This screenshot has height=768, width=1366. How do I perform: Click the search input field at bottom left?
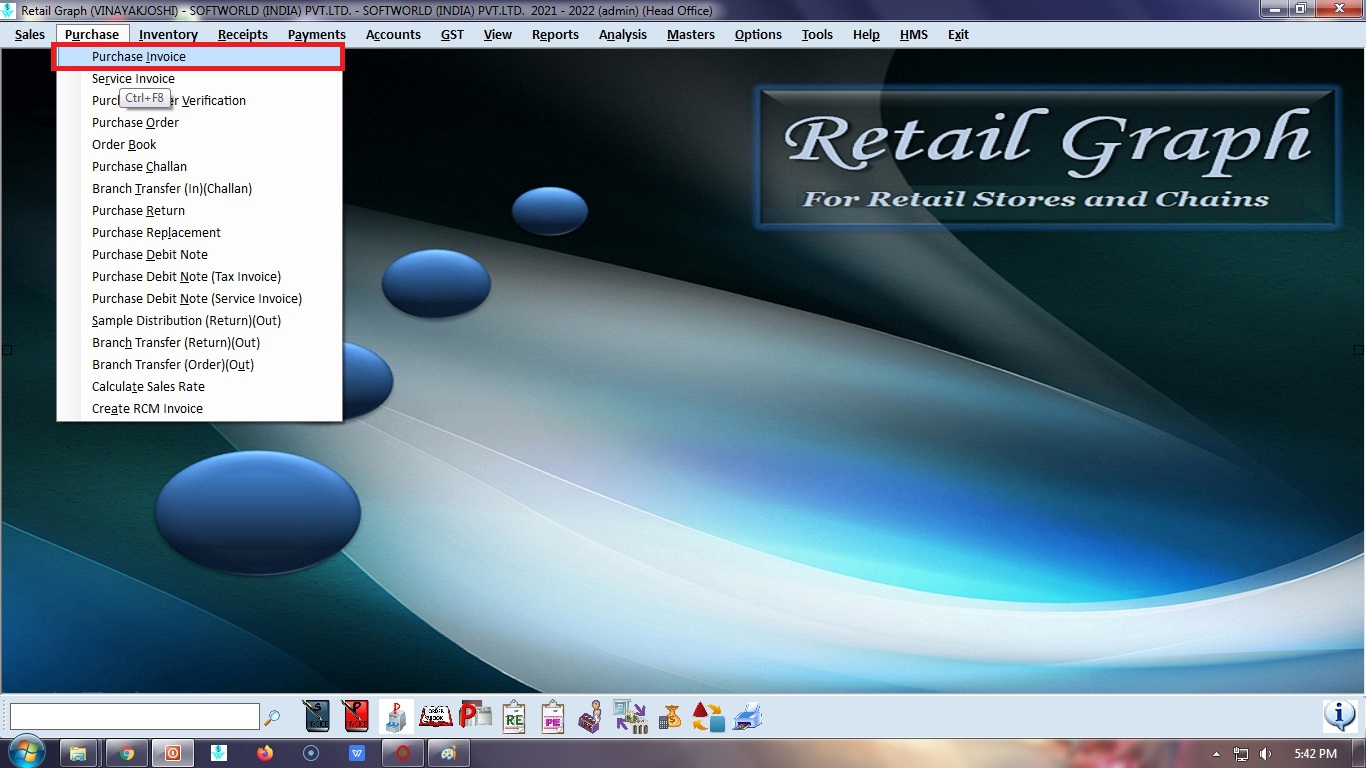pos(135,716)
